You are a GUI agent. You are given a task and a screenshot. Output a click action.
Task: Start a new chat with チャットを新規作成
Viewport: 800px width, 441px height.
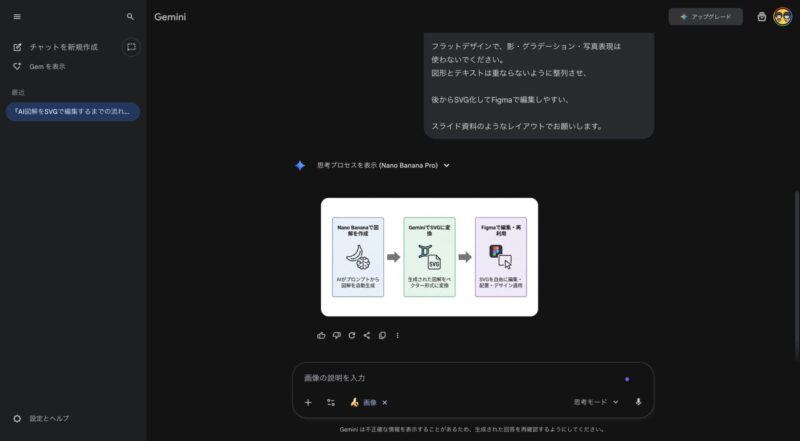click(x=56, y=47)
